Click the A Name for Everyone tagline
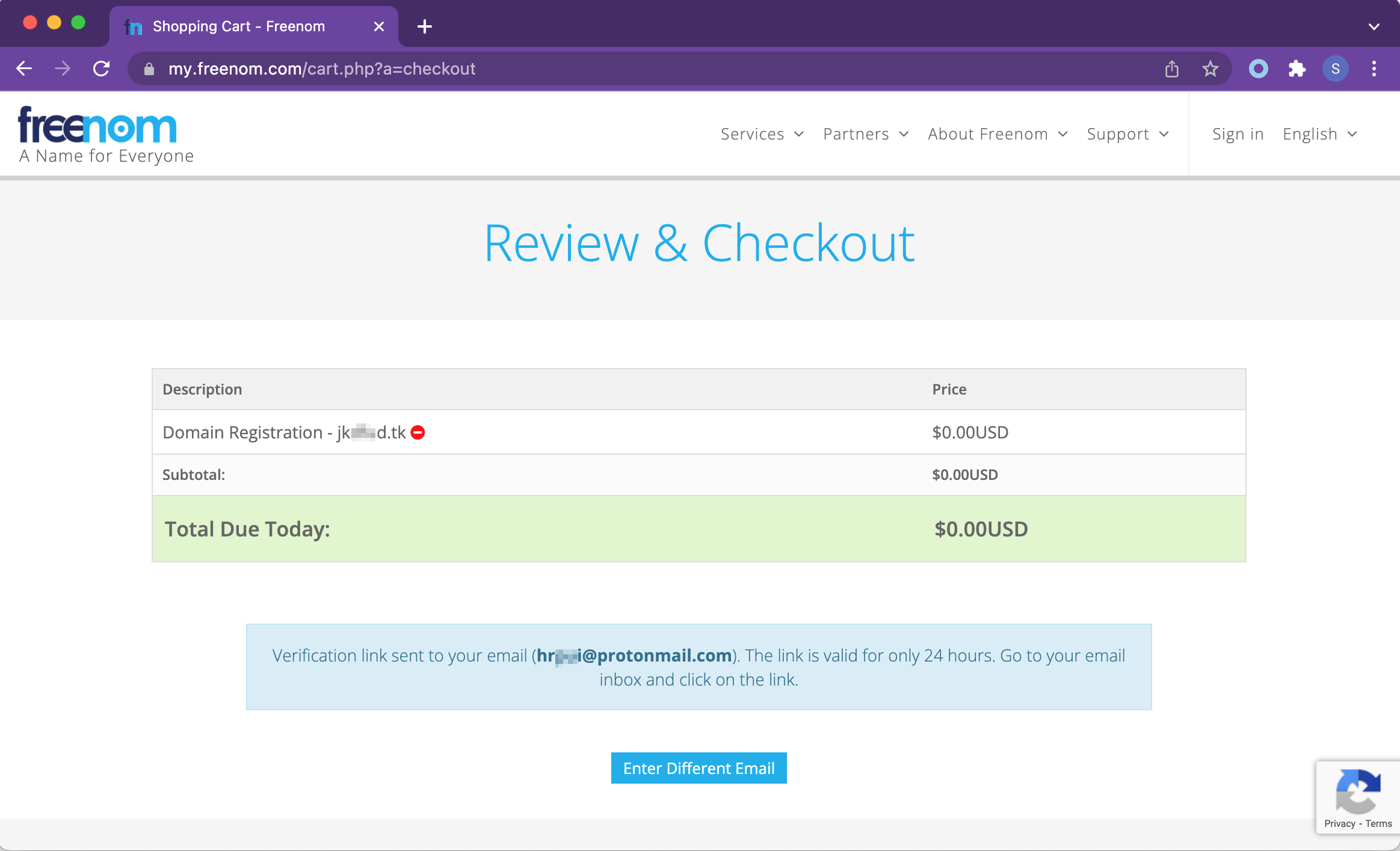This screenshot has width=1400, height=851. 106,156
